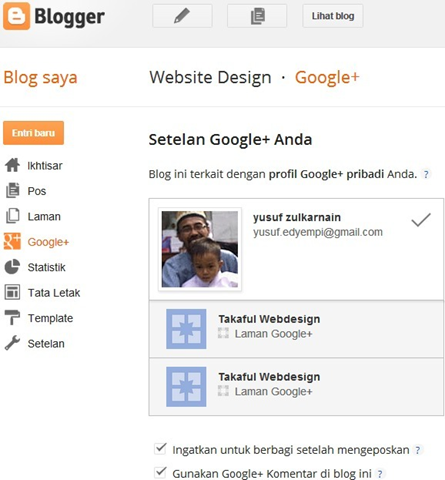Open the Laman menu item
445x480 pixels.
click(44, 216)
